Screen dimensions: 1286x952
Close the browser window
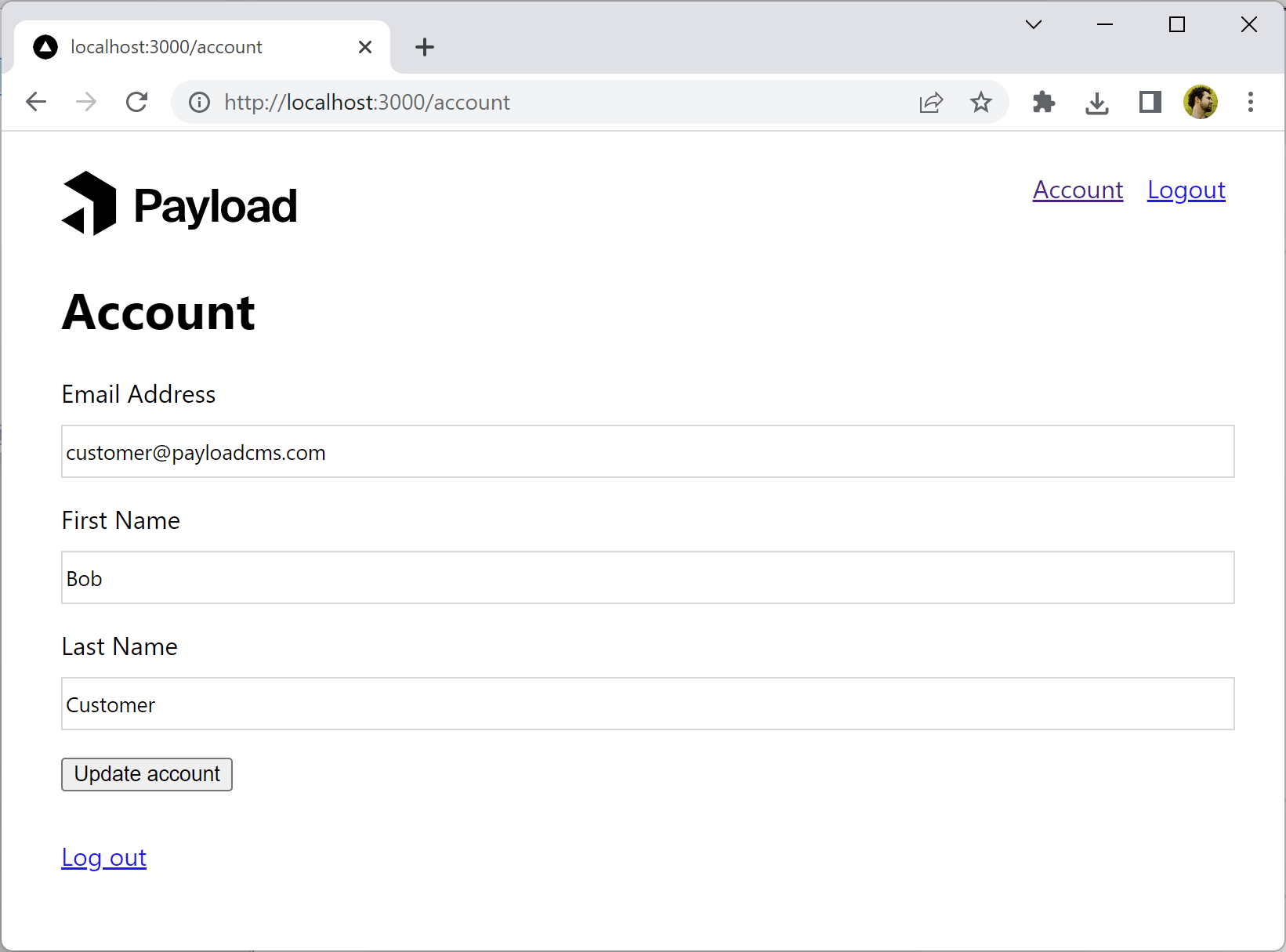(1249, 24)
